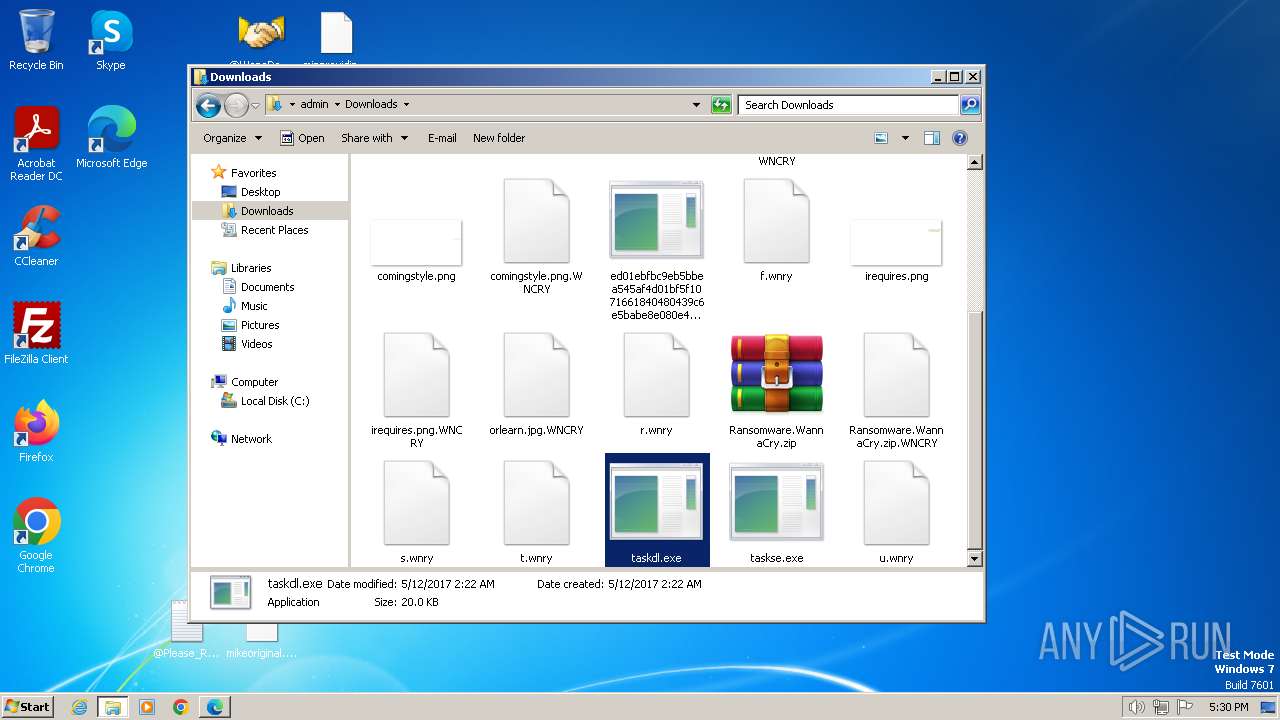Click the Refresh button beside address bar
This screenshot has height=720, width=1280.
tap(721, 104)
